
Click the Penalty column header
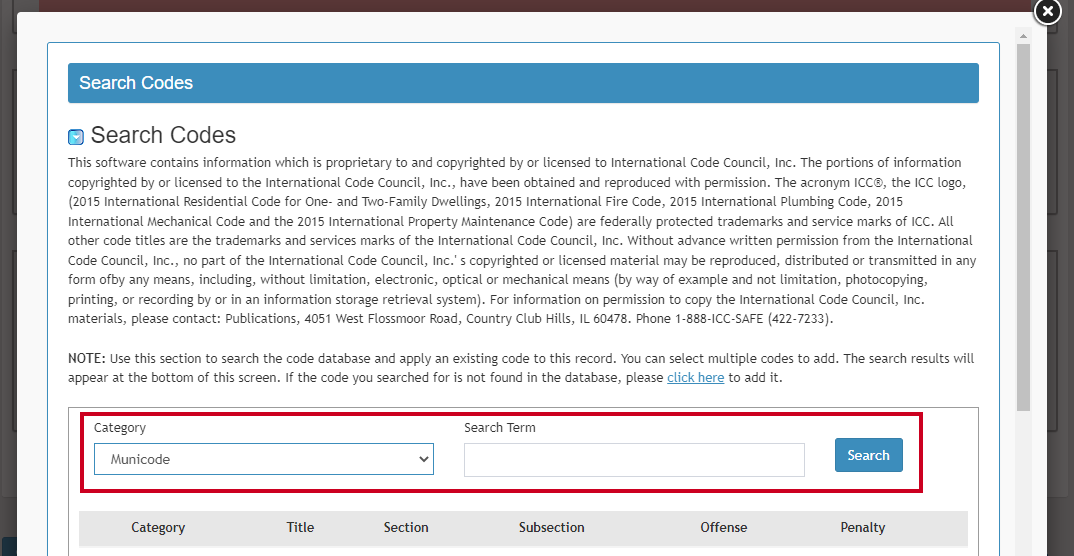(x=862, y=527)
